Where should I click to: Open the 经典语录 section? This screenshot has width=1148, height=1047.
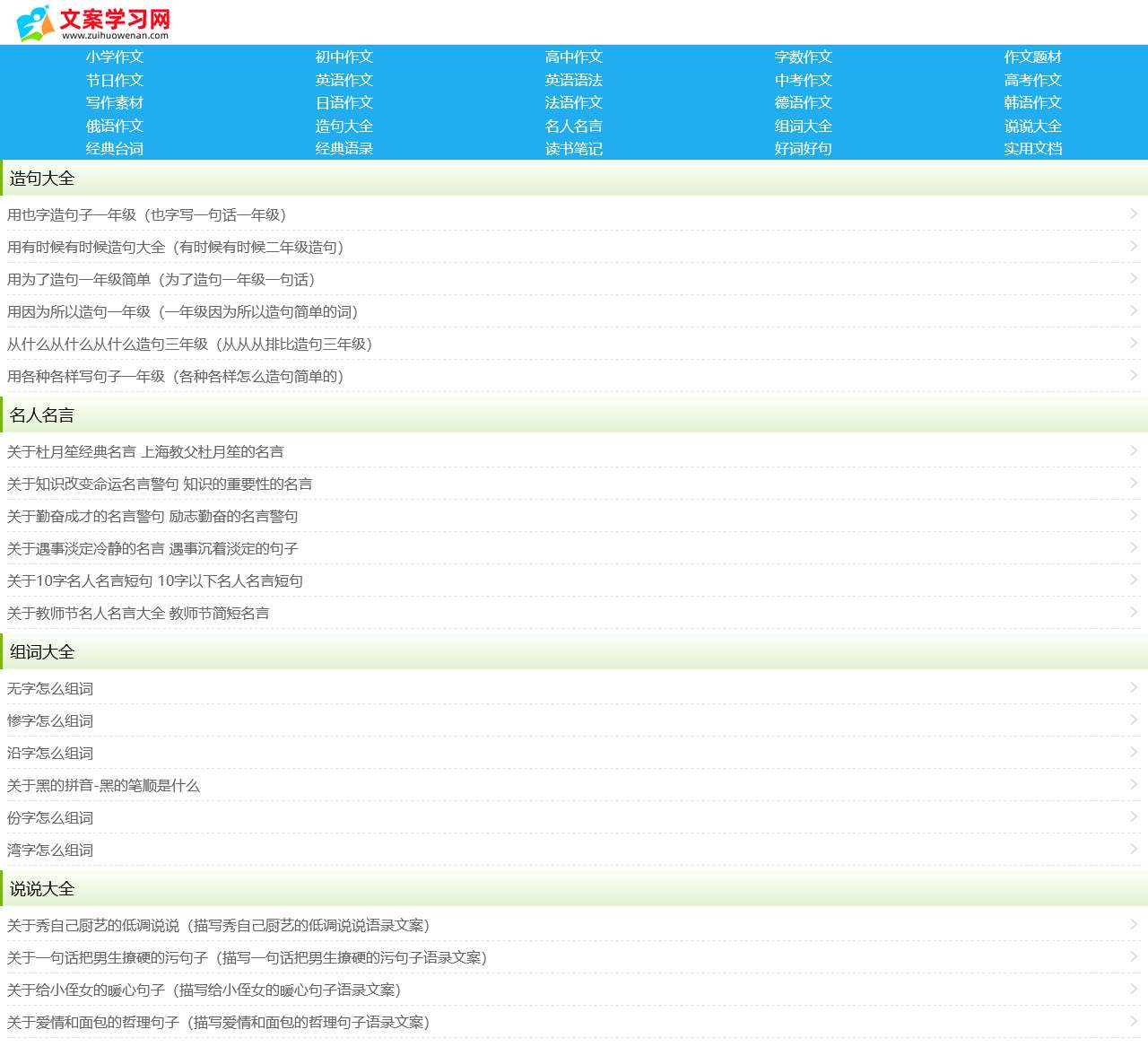344,148
